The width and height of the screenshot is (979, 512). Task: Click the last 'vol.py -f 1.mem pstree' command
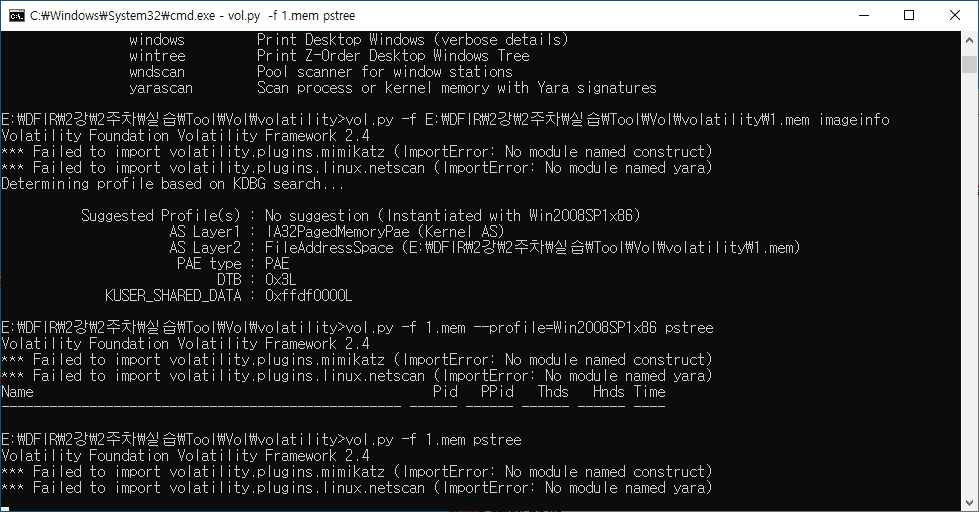pyautogui.click(x=432, y=440)
